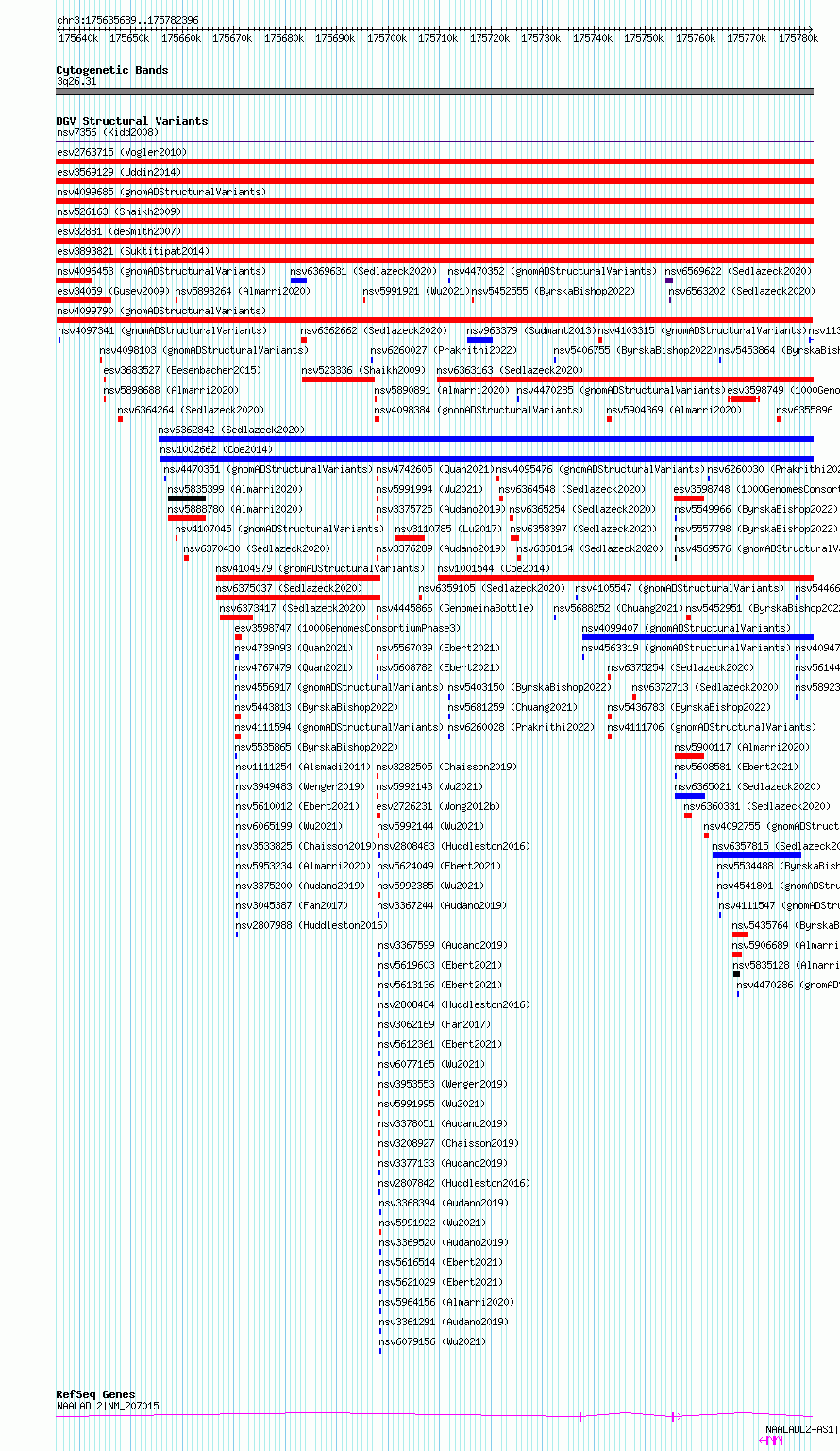Open nsv4445866 (GenomeinaBottle) label

[454, 608]
